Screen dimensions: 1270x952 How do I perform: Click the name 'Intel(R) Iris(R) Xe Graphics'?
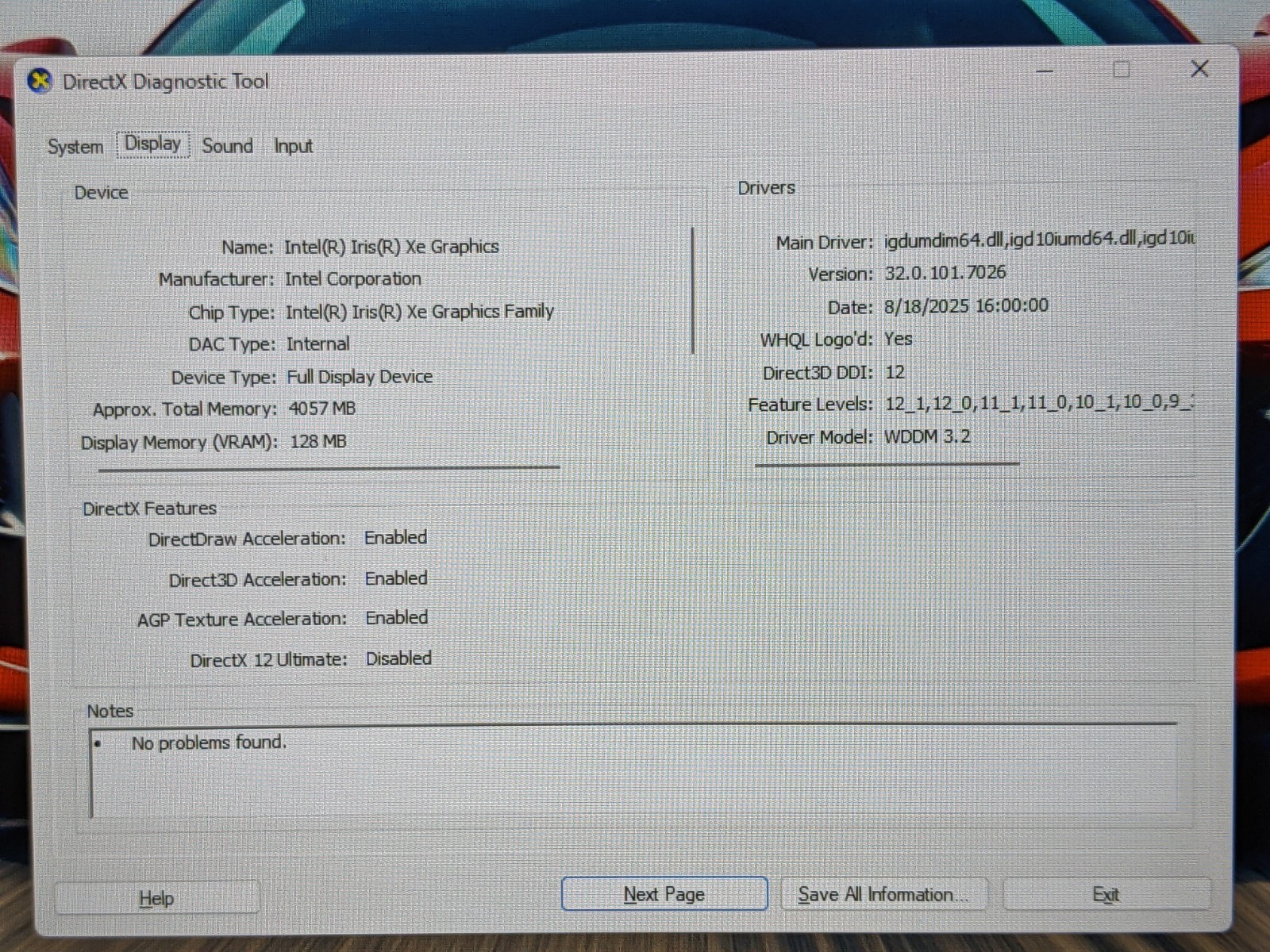pos(391,247)
